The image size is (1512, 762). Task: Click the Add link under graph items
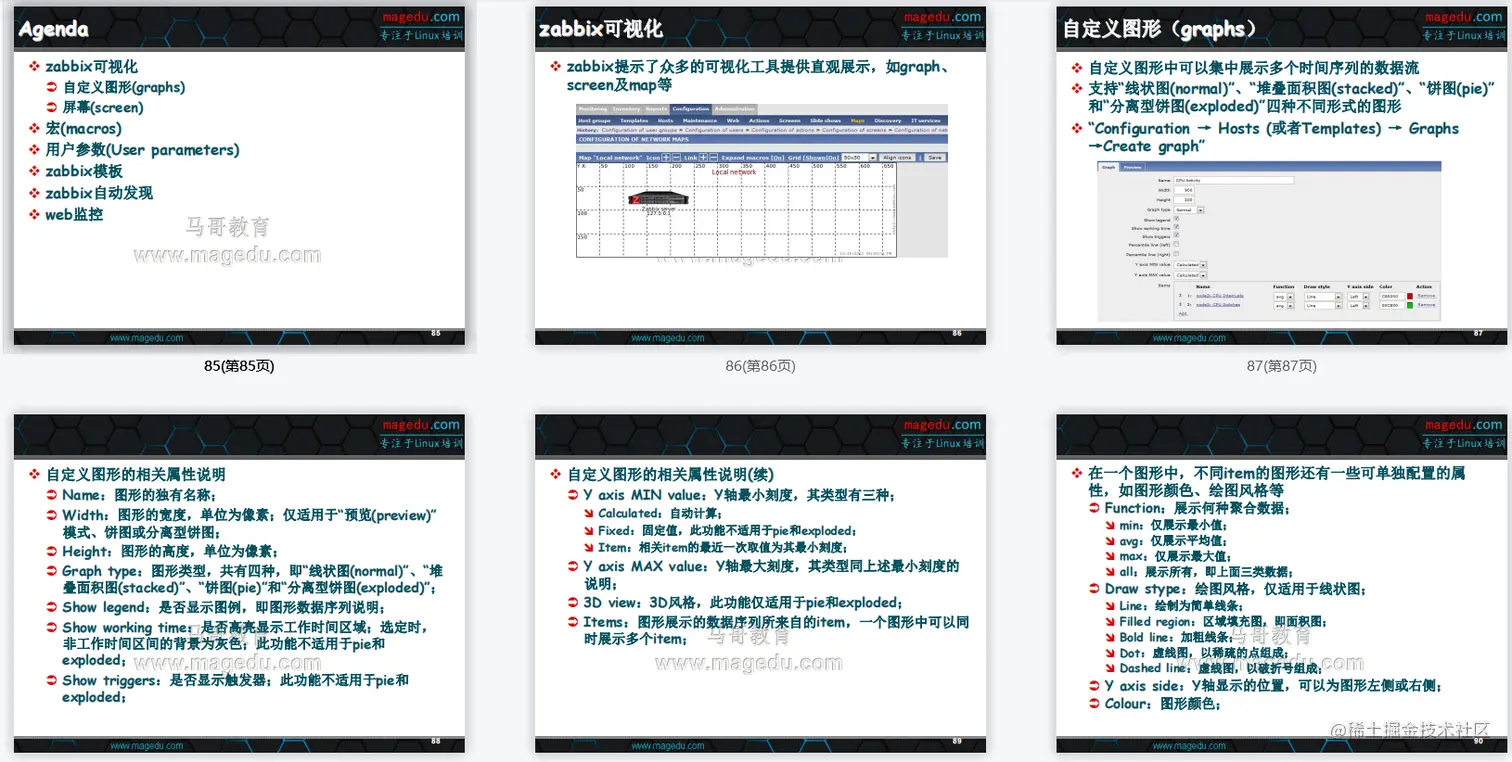[x=1183, y=313]
